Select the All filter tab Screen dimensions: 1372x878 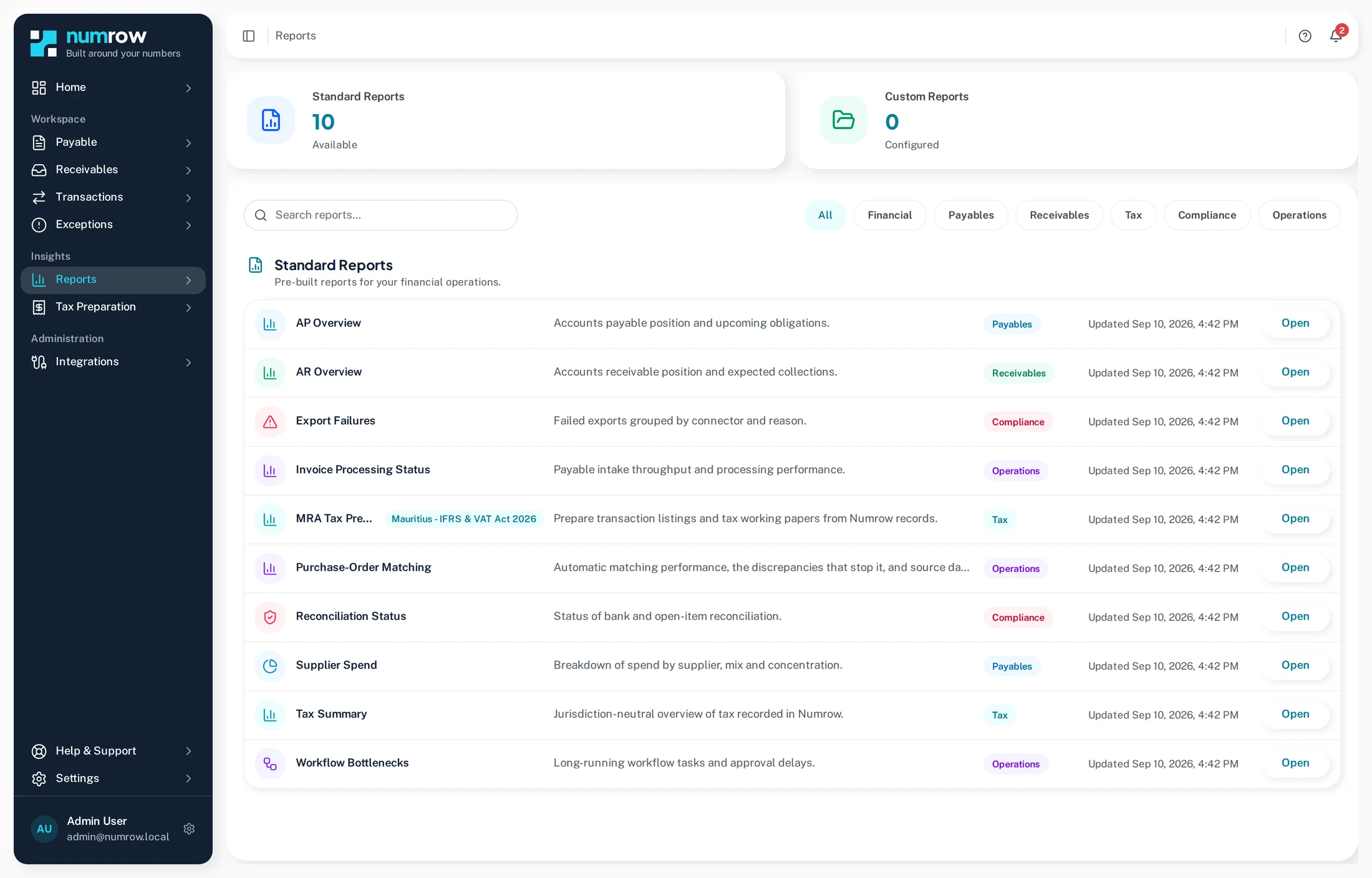pyautogui.click(x=825, y=215)
